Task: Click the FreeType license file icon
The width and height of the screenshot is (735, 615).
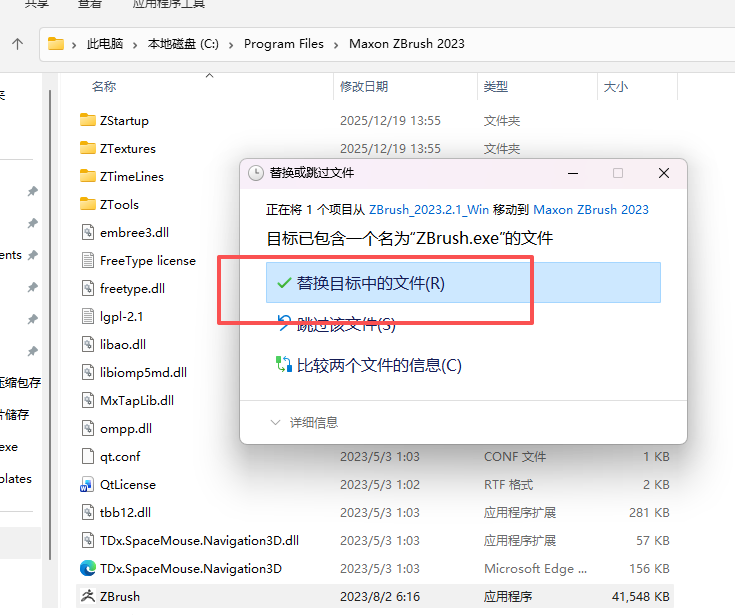Action: tap(88, 260)
